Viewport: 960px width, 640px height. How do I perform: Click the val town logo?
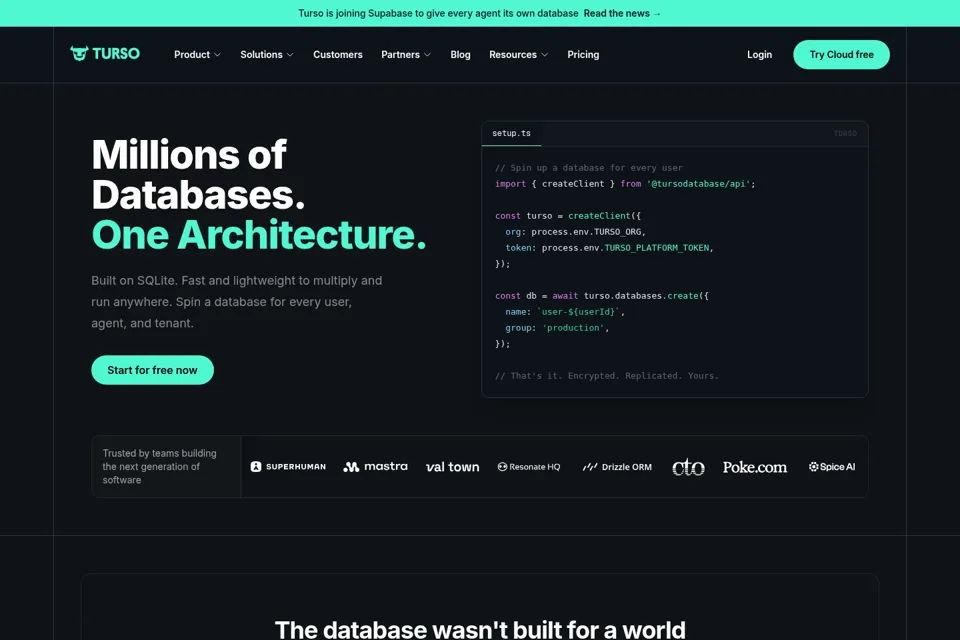(x=452, y=467)
